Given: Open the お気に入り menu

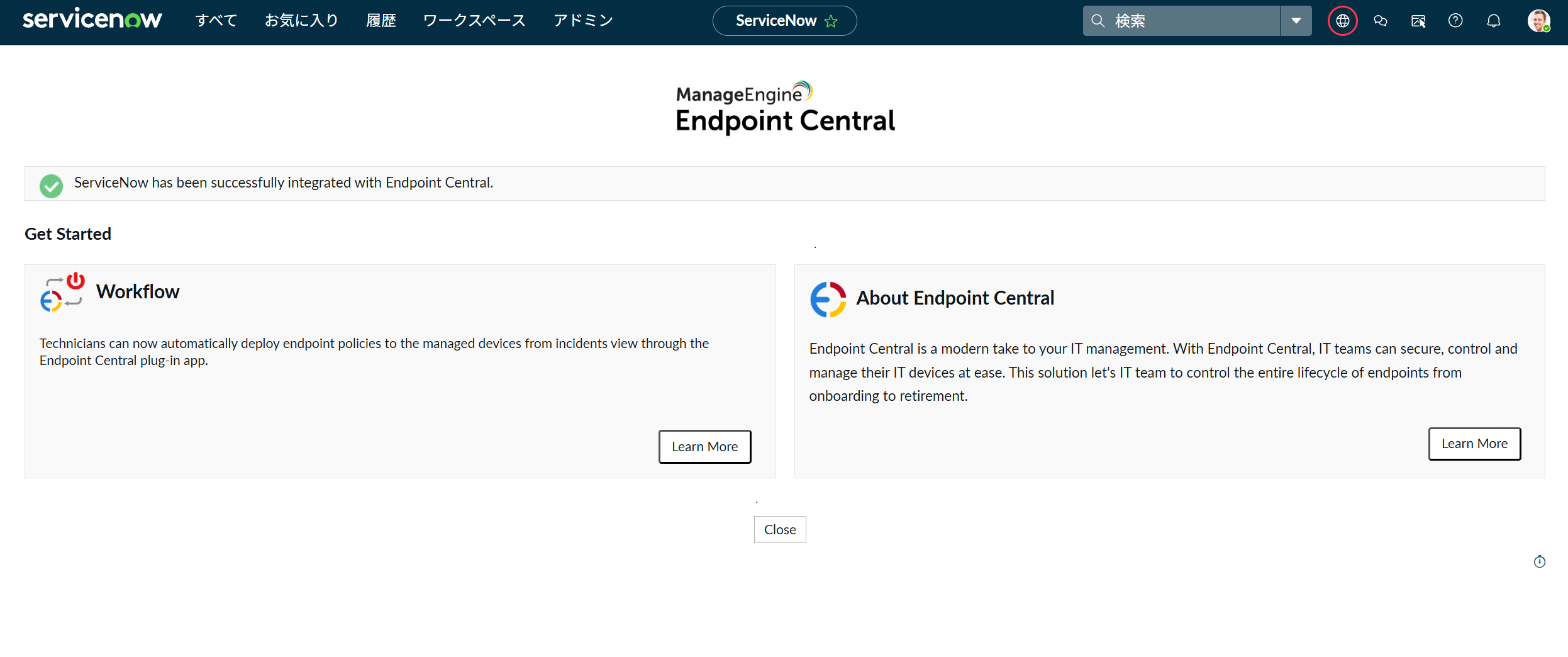Looking at the screenshot, I should coord(301,21).
